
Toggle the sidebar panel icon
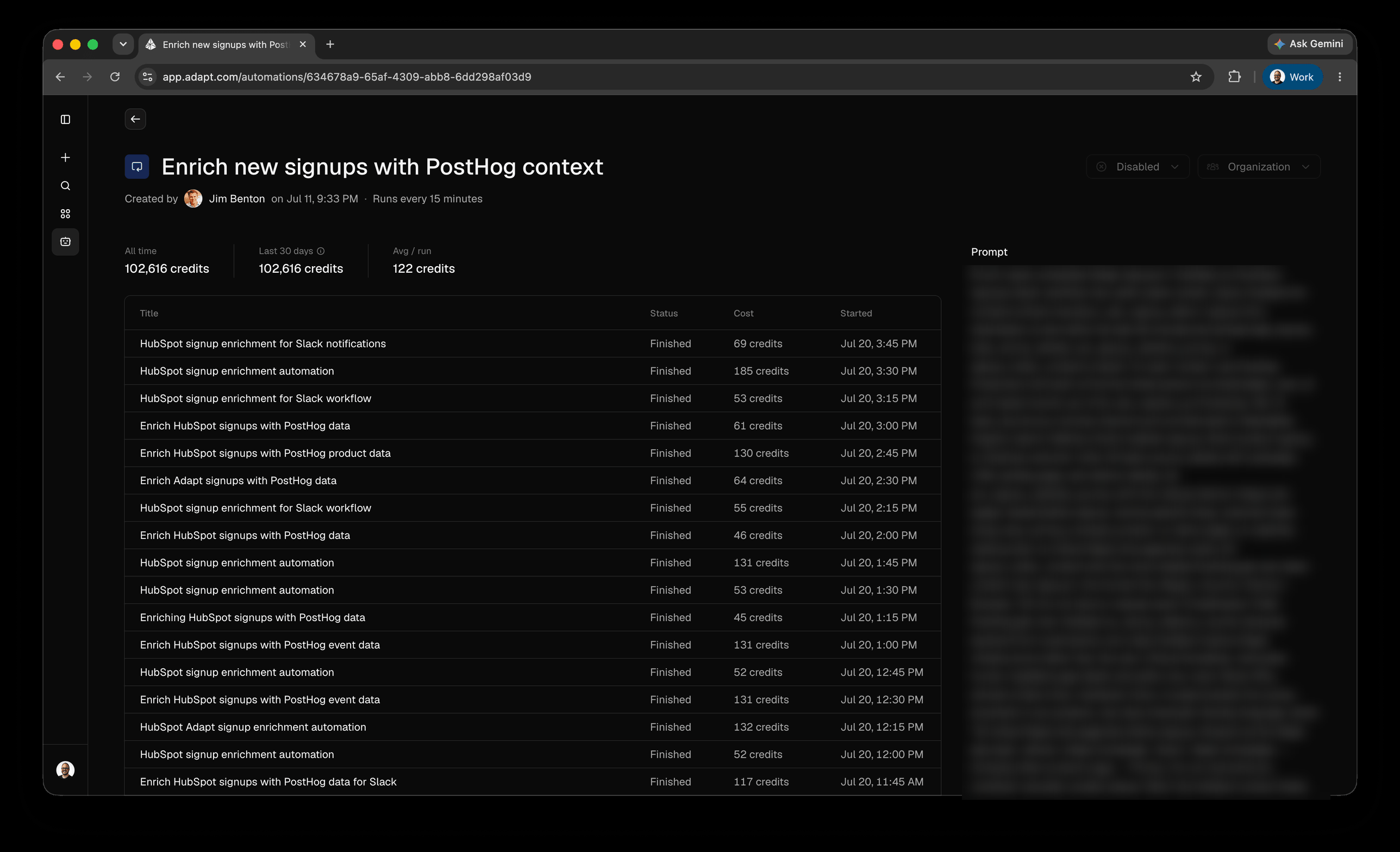(65, 120)
